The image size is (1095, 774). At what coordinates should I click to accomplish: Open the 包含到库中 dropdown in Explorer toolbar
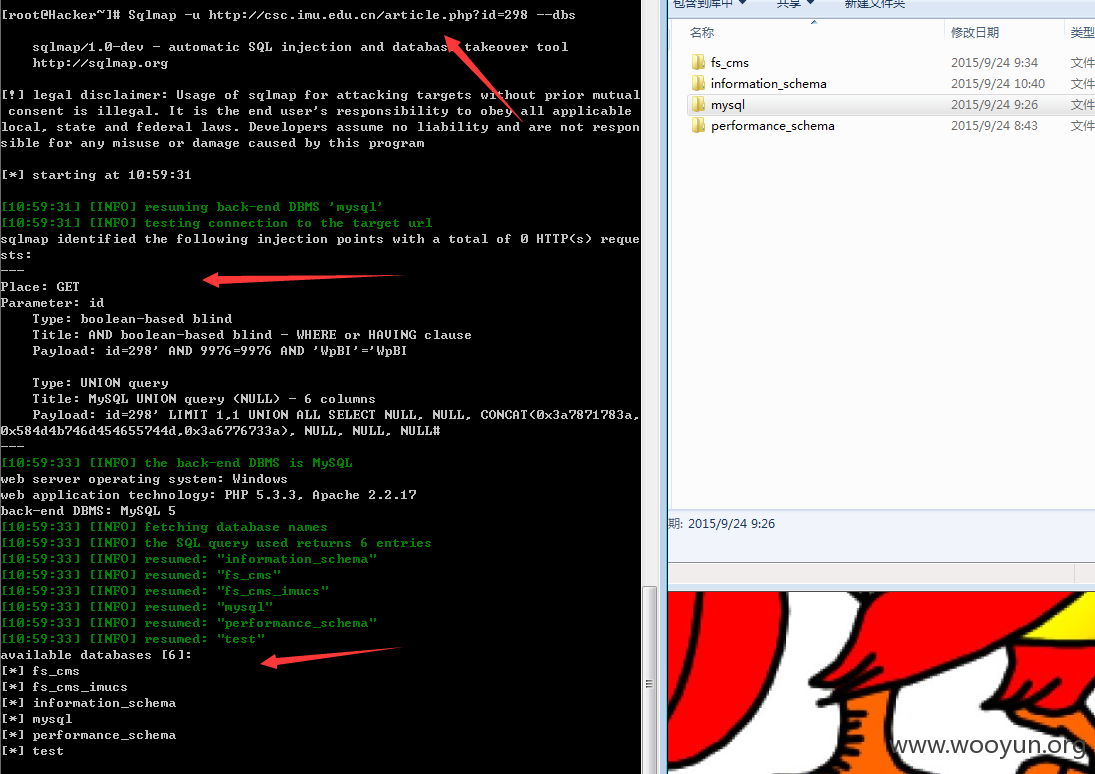click(709, 3)
